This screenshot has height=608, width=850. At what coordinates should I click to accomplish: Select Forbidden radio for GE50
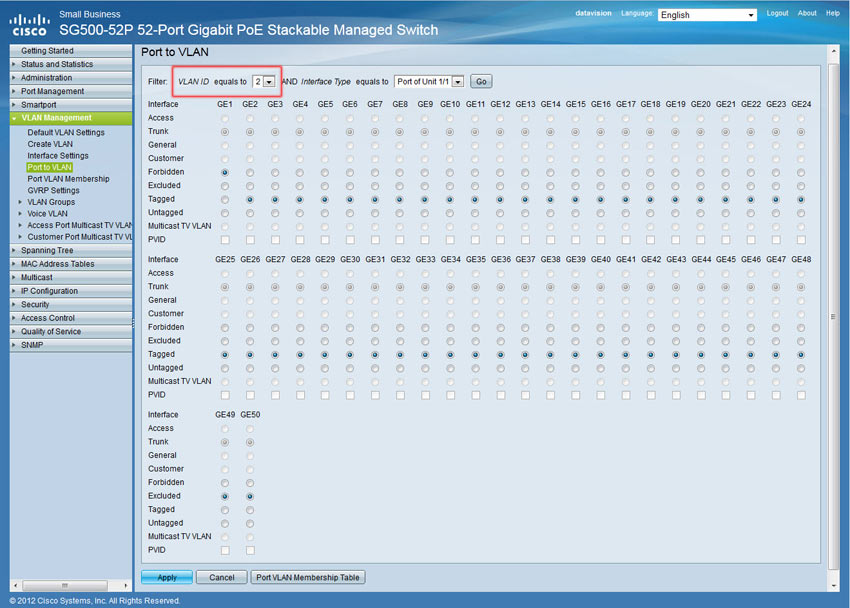coord(250,483)
